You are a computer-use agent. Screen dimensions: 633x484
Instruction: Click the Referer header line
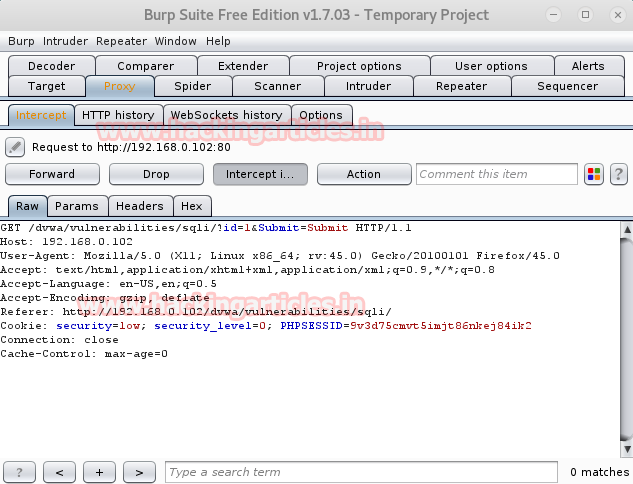(x=196, y=312)
